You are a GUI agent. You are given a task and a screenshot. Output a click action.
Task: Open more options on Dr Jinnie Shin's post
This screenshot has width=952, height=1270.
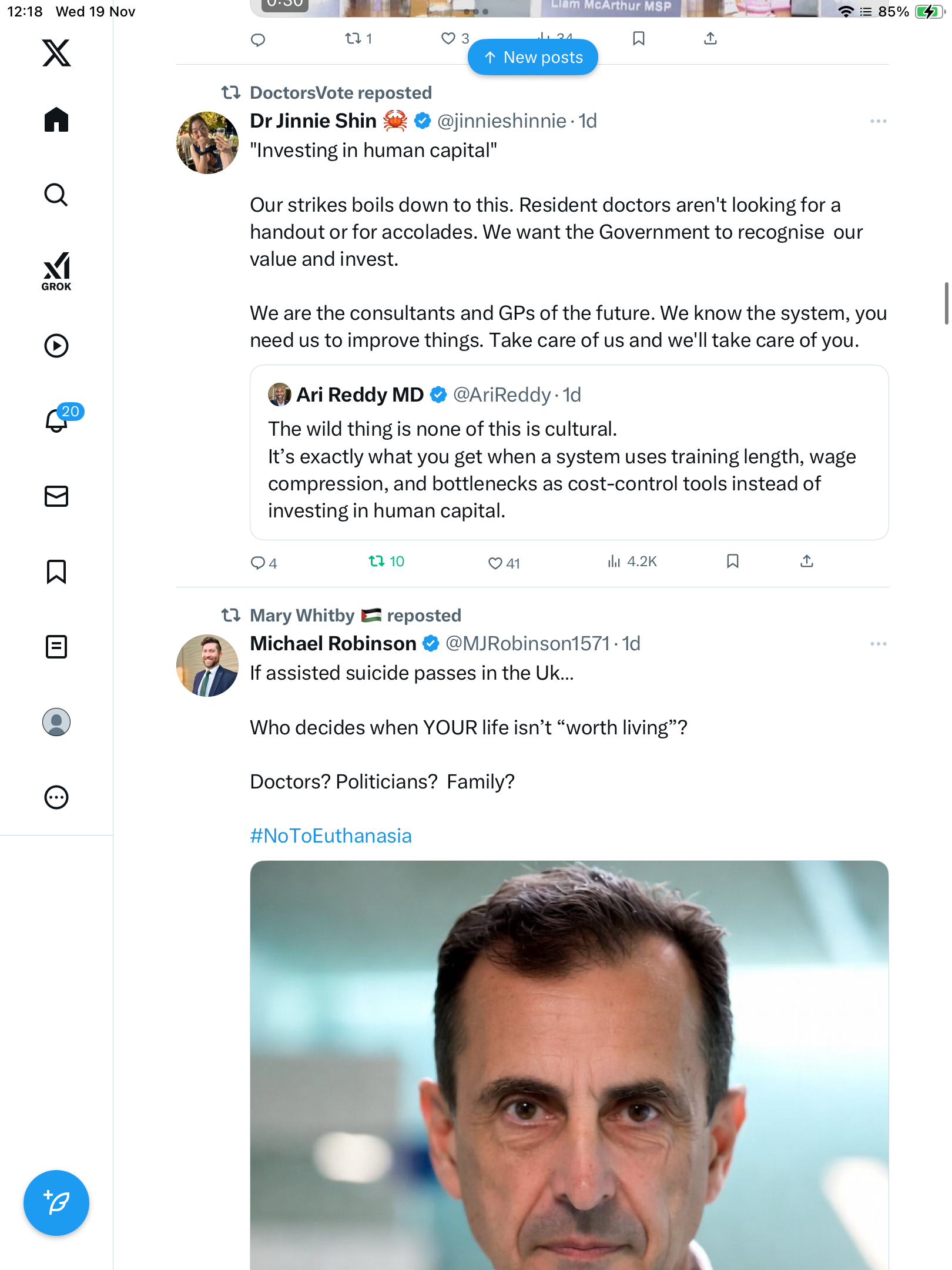click(x=878, y=121)
